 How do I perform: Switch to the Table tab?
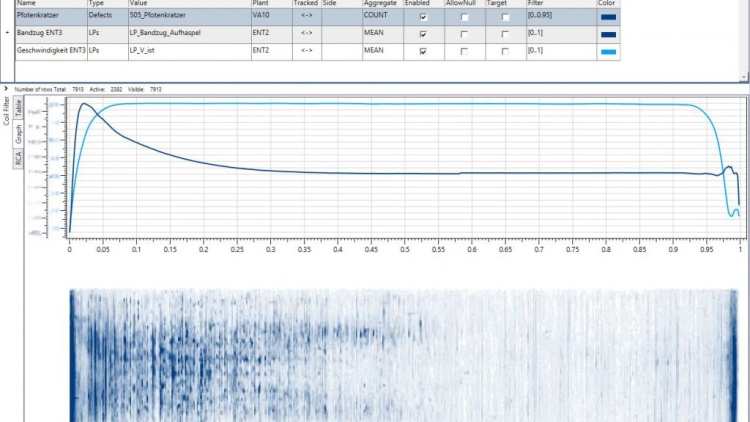tap(19, 109)
